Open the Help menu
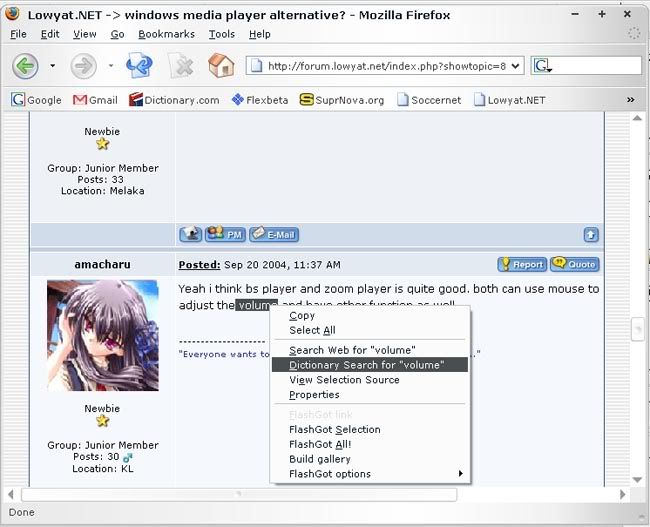The height and width of the screenshot is (527, 650). click(260, 34)
